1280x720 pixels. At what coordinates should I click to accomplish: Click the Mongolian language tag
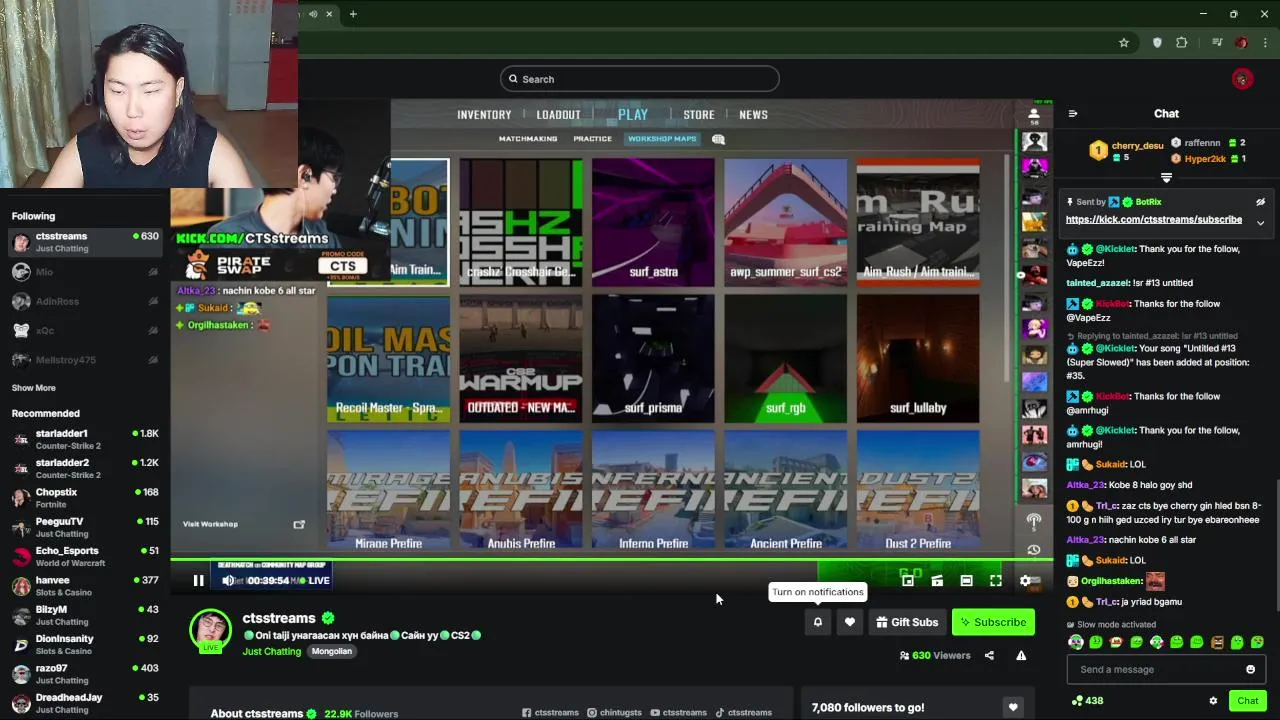coord(332,652)
